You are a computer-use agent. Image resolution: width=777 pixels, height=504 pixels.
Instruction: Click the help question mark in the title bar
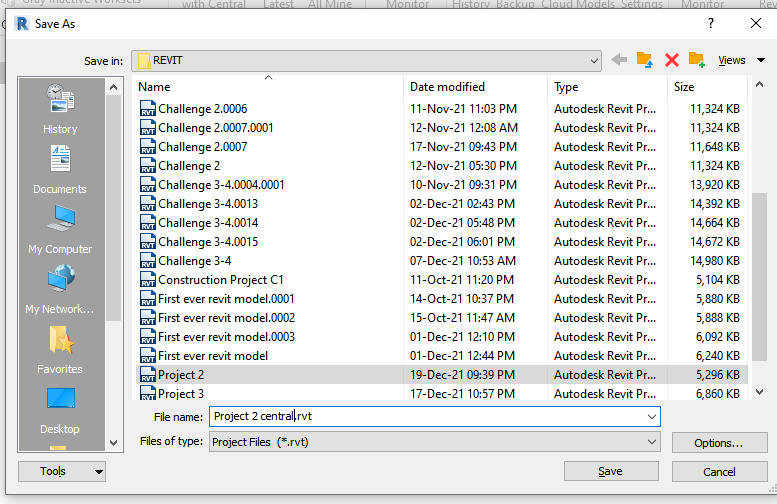coord(711,23)
